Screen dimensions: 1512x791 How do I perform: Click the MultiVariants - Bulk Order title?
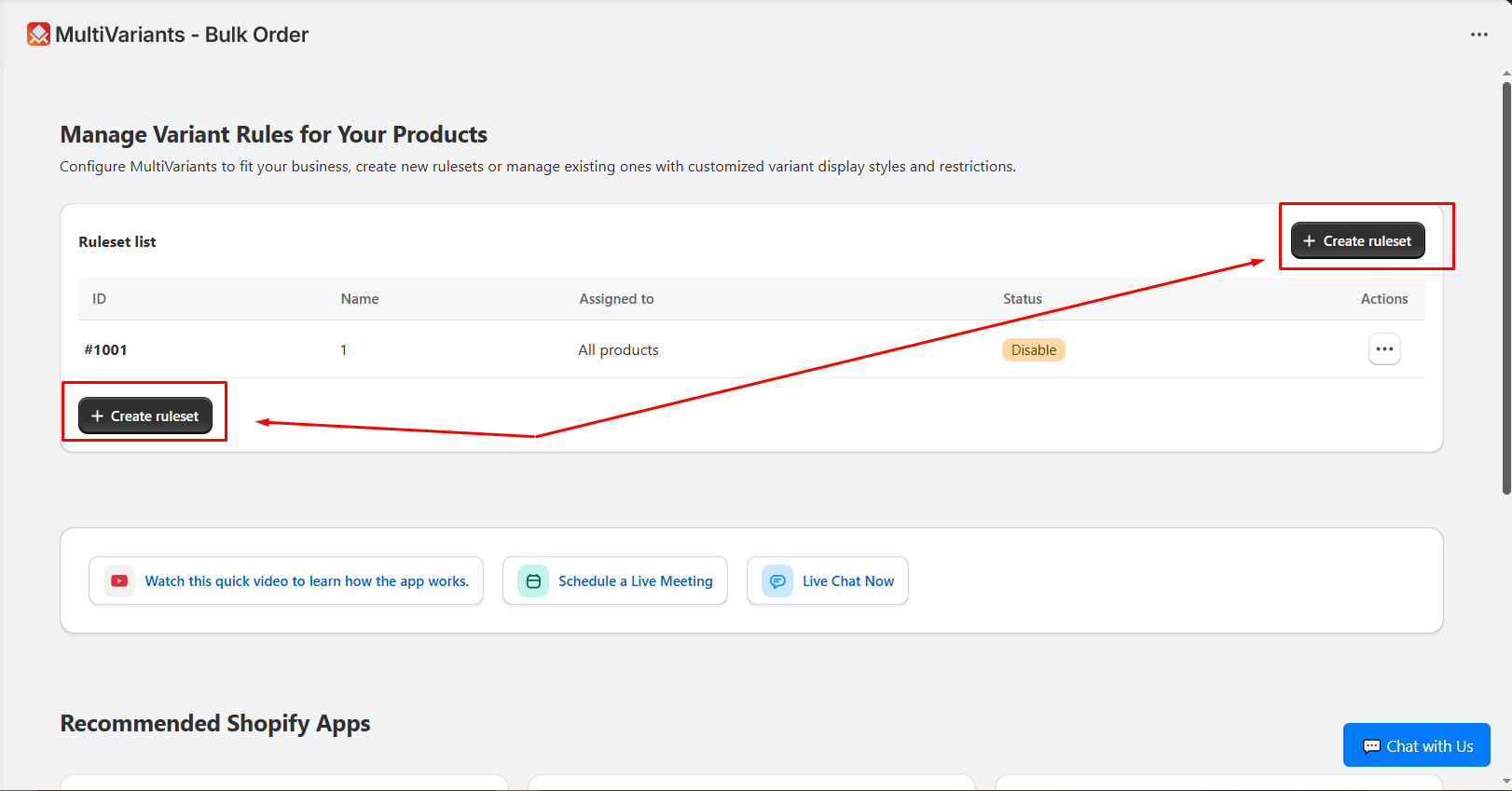(182, 34)
